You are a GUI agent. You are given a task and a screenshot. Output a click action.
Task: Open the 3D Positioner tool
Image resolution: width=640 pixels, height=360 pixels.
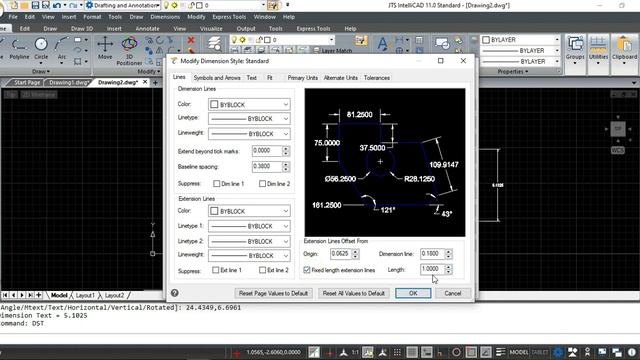tap(129, 51)
